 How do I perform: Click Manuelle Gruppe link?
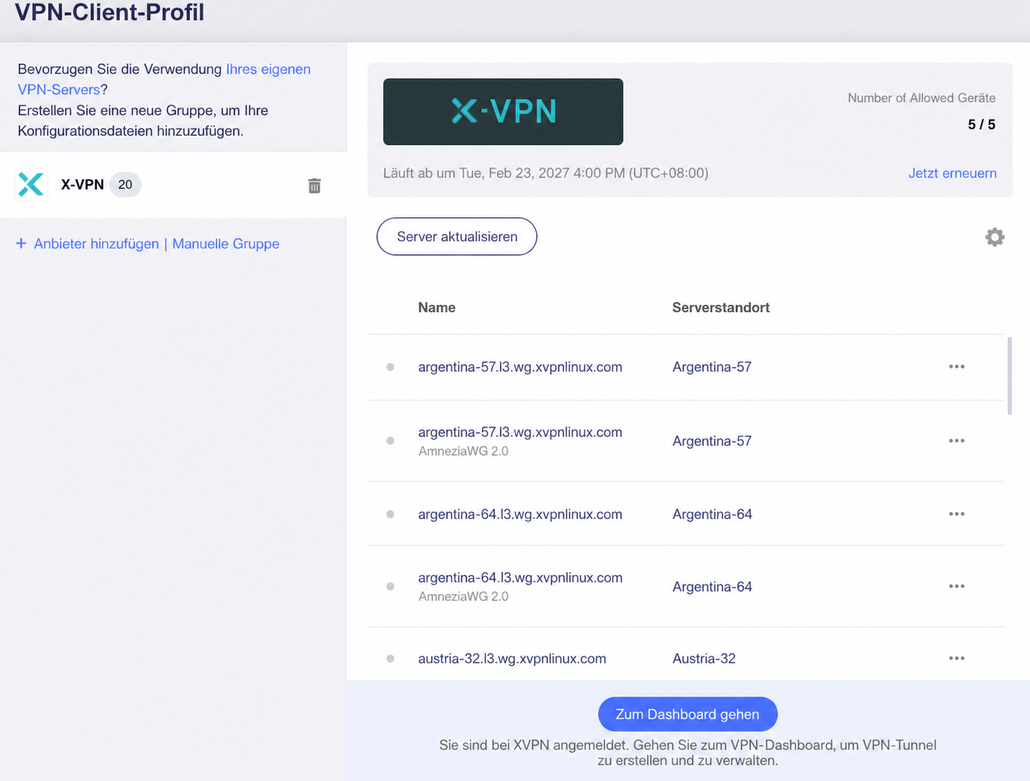coord(225,244)
